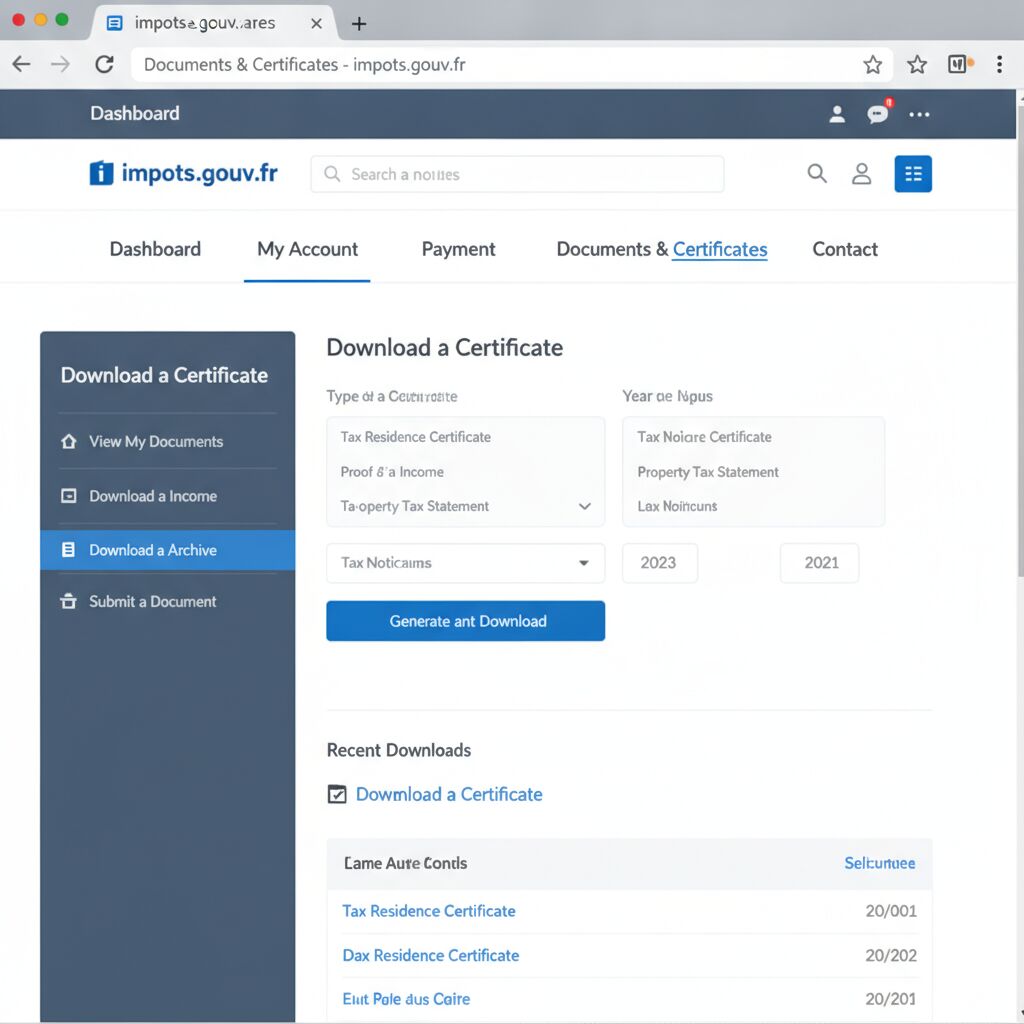This screenshot has height=1024, width=1024.
Task: Click Dashboard in the dark top bar
Action: point(135,114)
